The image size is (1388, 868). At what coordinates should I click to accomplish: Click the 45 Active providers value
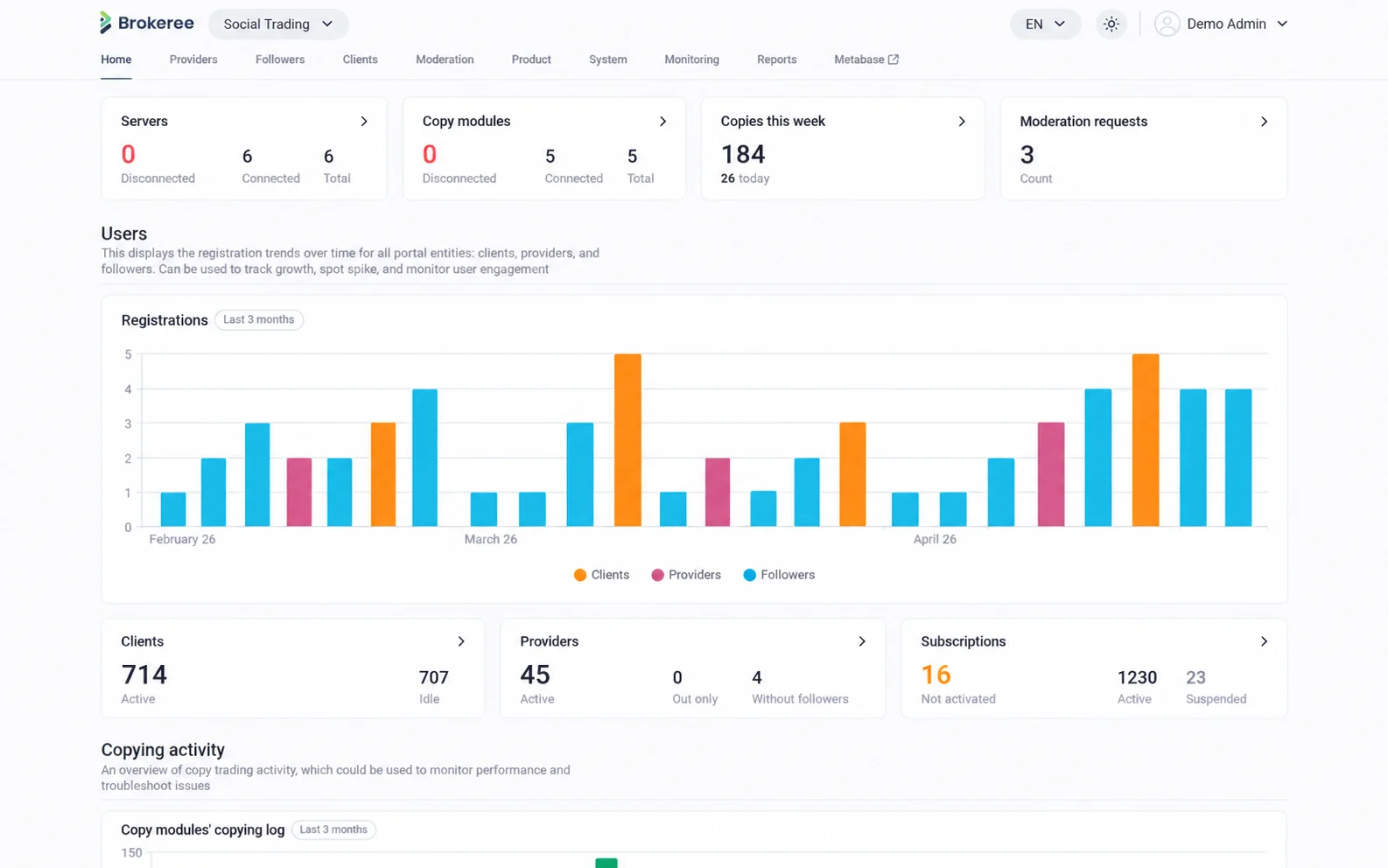tap(535, 675)
